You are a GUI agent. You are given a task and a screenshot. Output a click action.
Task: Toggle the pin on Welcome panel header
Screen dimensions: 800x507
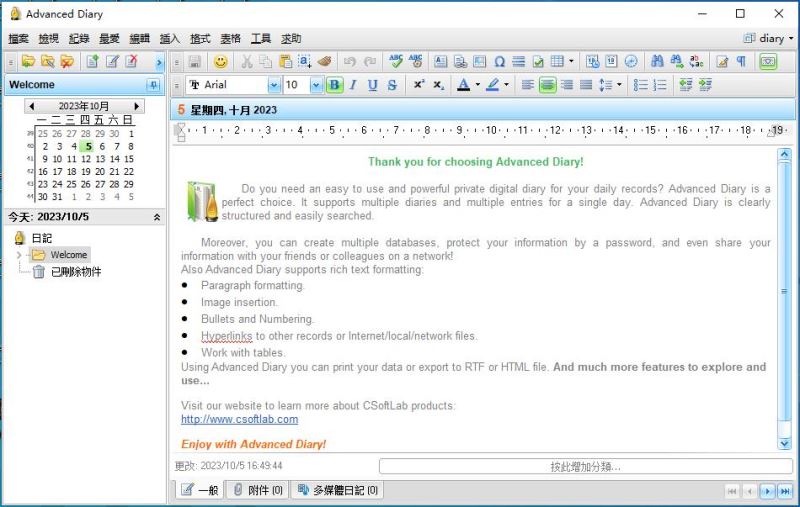click(x=153, y=85)
